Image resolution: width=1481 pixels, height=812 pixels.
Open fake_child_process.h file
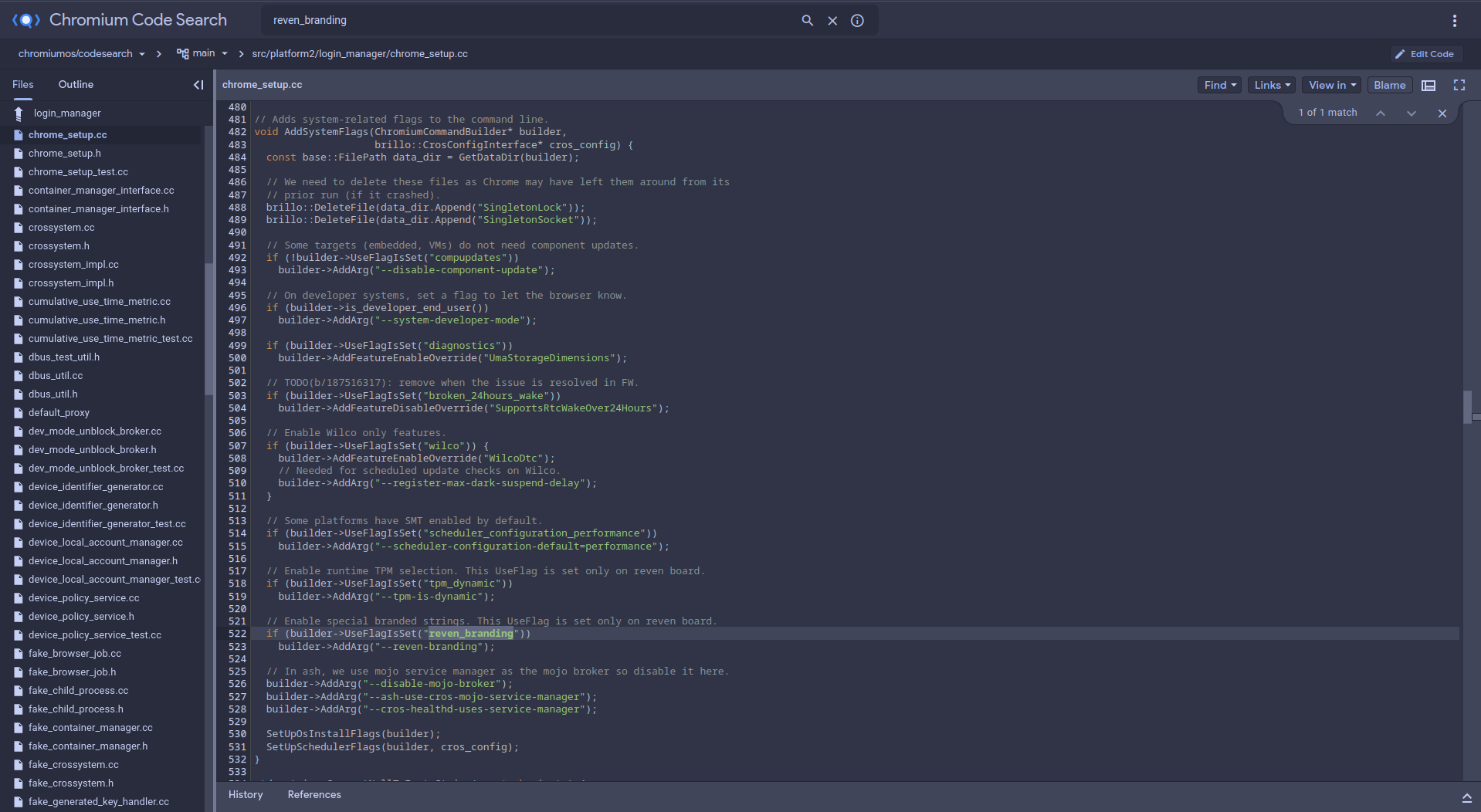coord(76,709)
